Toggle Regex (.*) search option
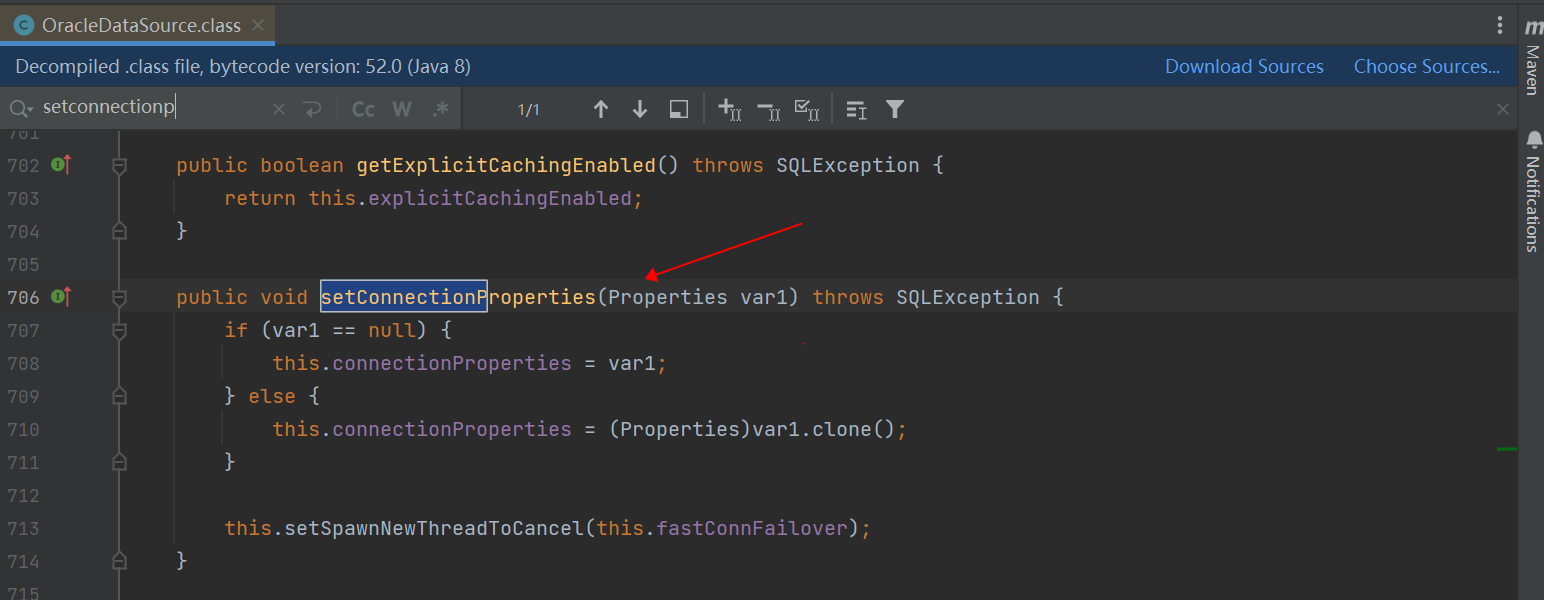 440,109
